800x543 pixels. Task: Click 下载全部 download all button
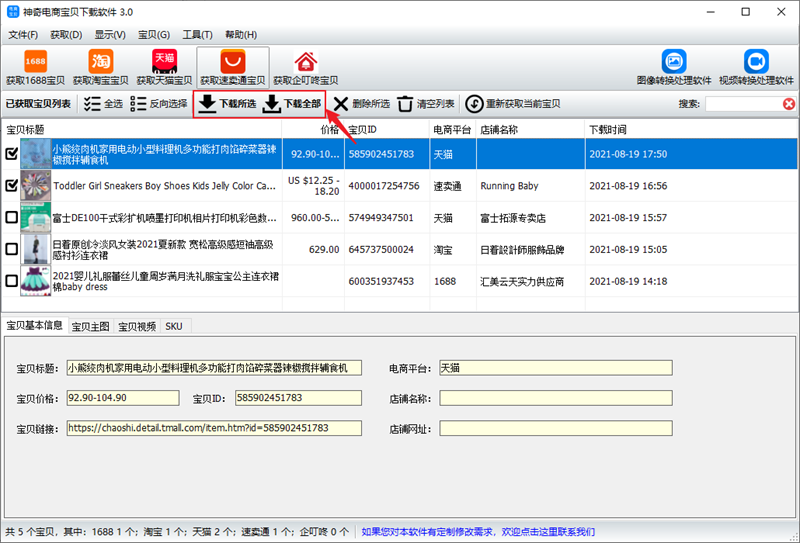click(x=292, y=104)
